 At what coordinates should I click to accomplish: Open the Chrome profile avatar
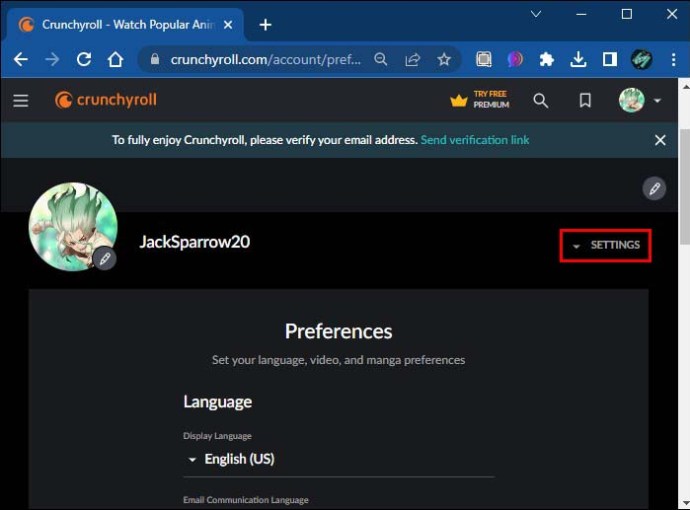click(642, 59)
